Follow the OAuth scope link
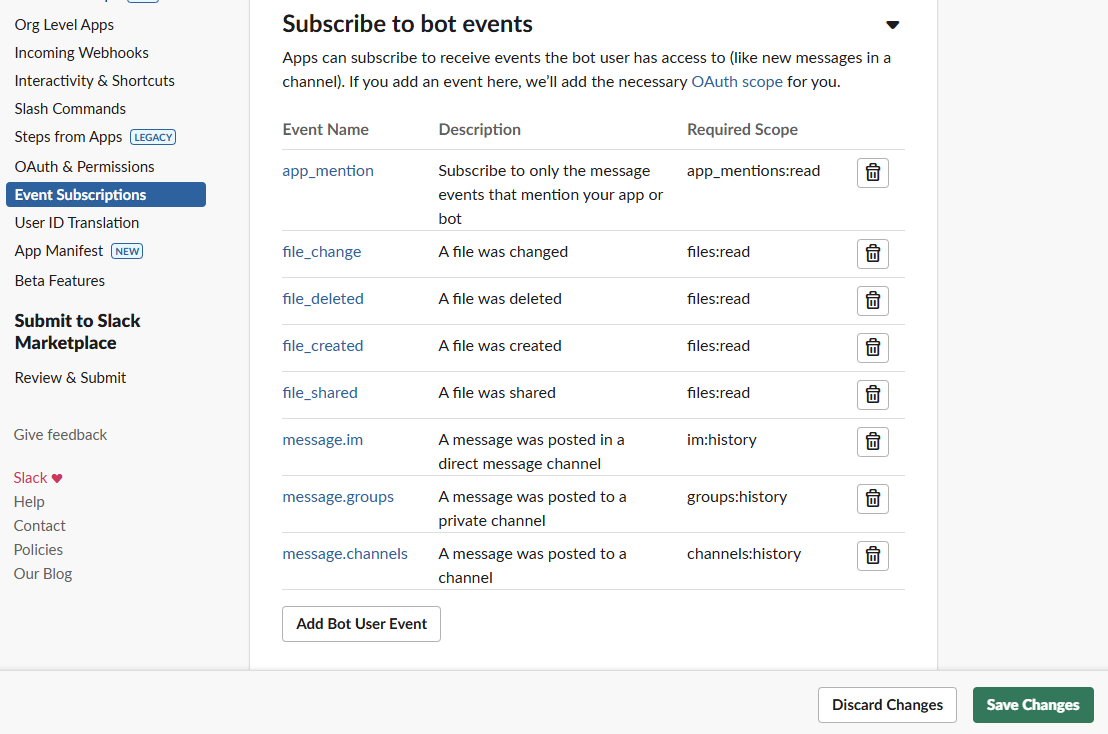 (737, 82)
